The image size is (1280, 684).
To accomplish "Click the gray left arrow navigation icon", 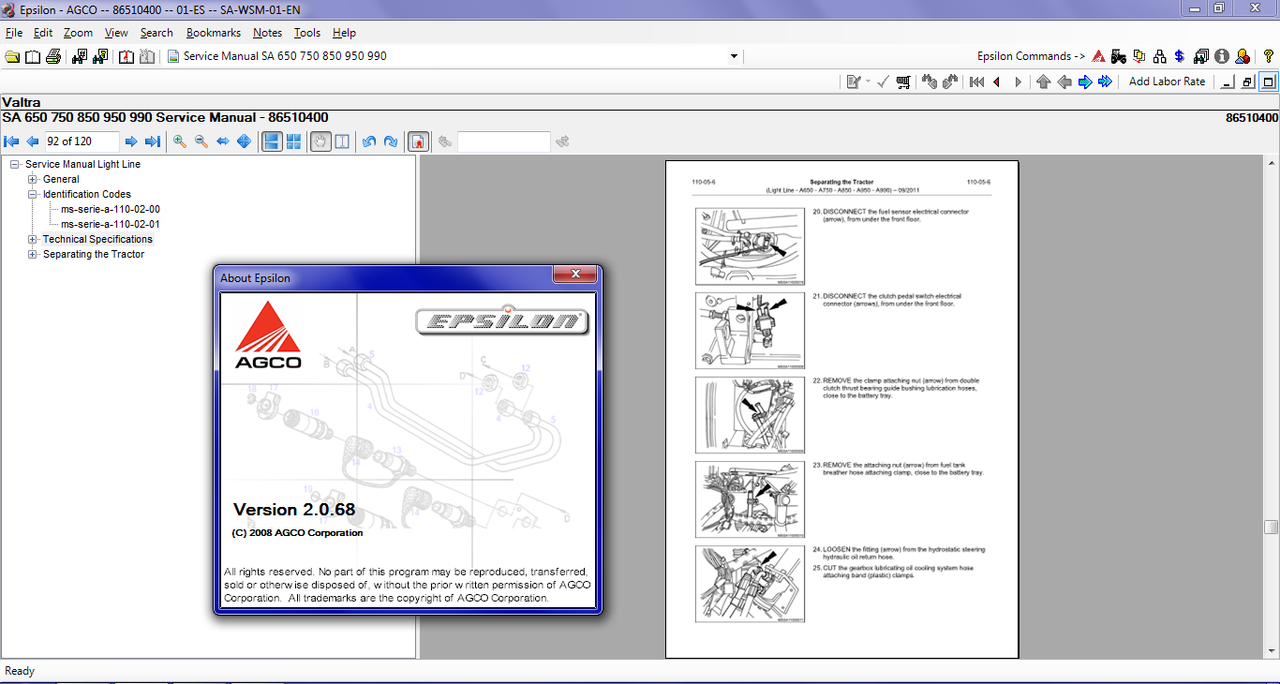I will tap(1064, 82).
